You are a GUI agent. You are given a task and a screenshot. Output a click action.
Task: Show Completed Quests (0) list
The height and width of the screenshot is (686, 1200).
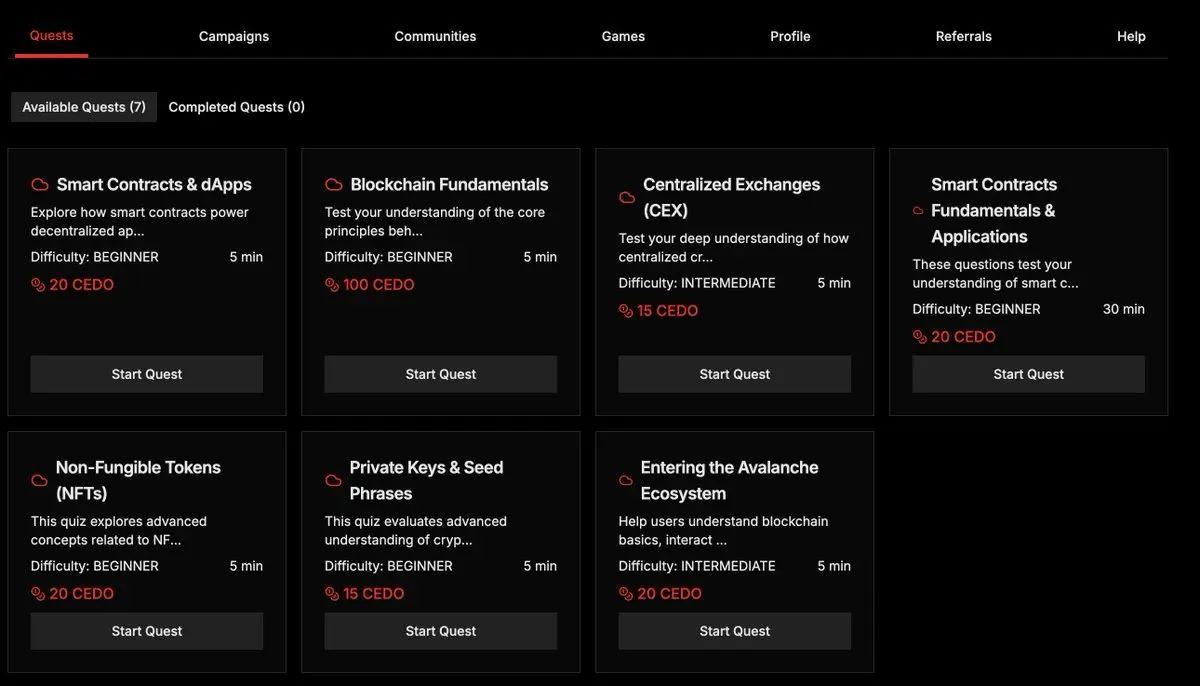[236, 107]
